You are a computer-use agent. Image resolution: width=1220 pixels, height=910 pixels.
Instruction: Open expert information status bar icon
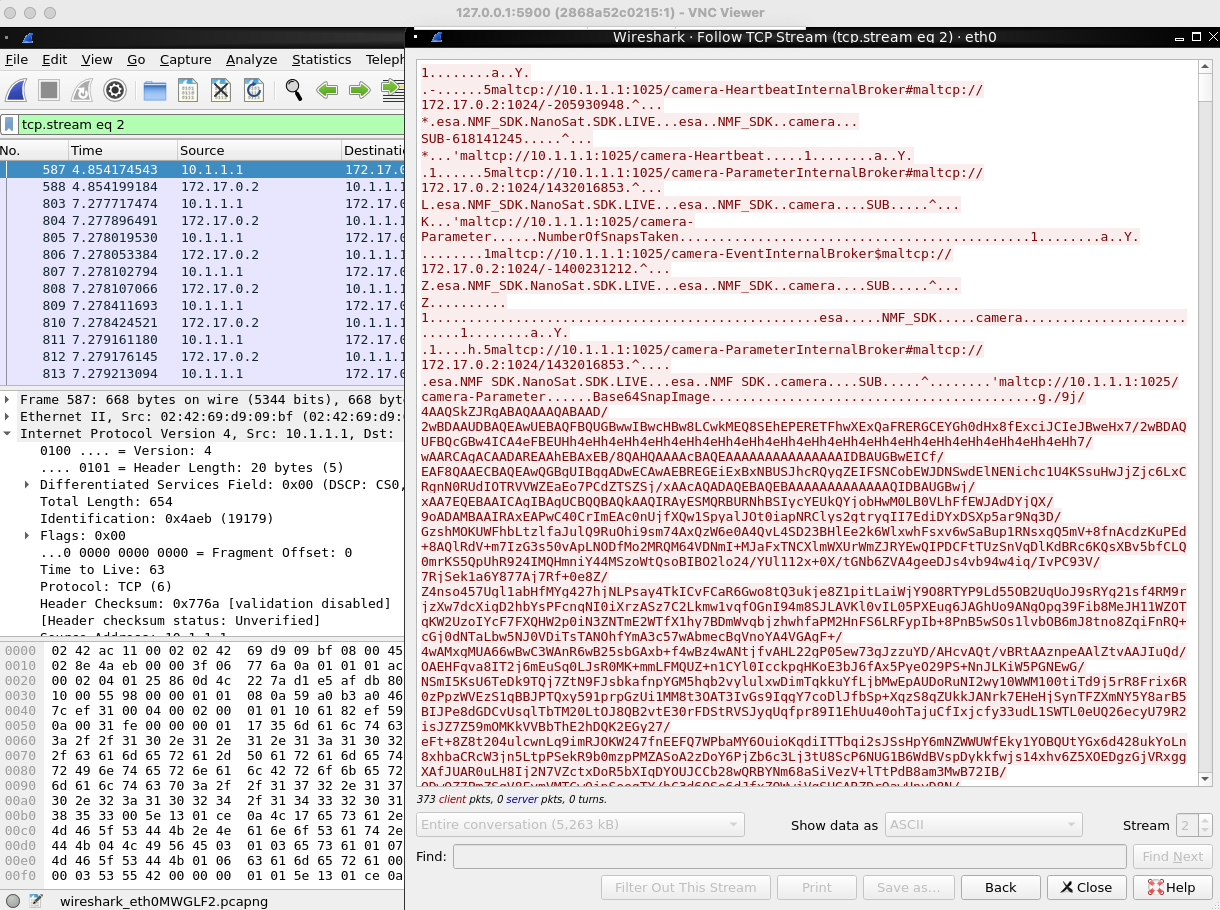pyautogui.click(x=12, y=901)
